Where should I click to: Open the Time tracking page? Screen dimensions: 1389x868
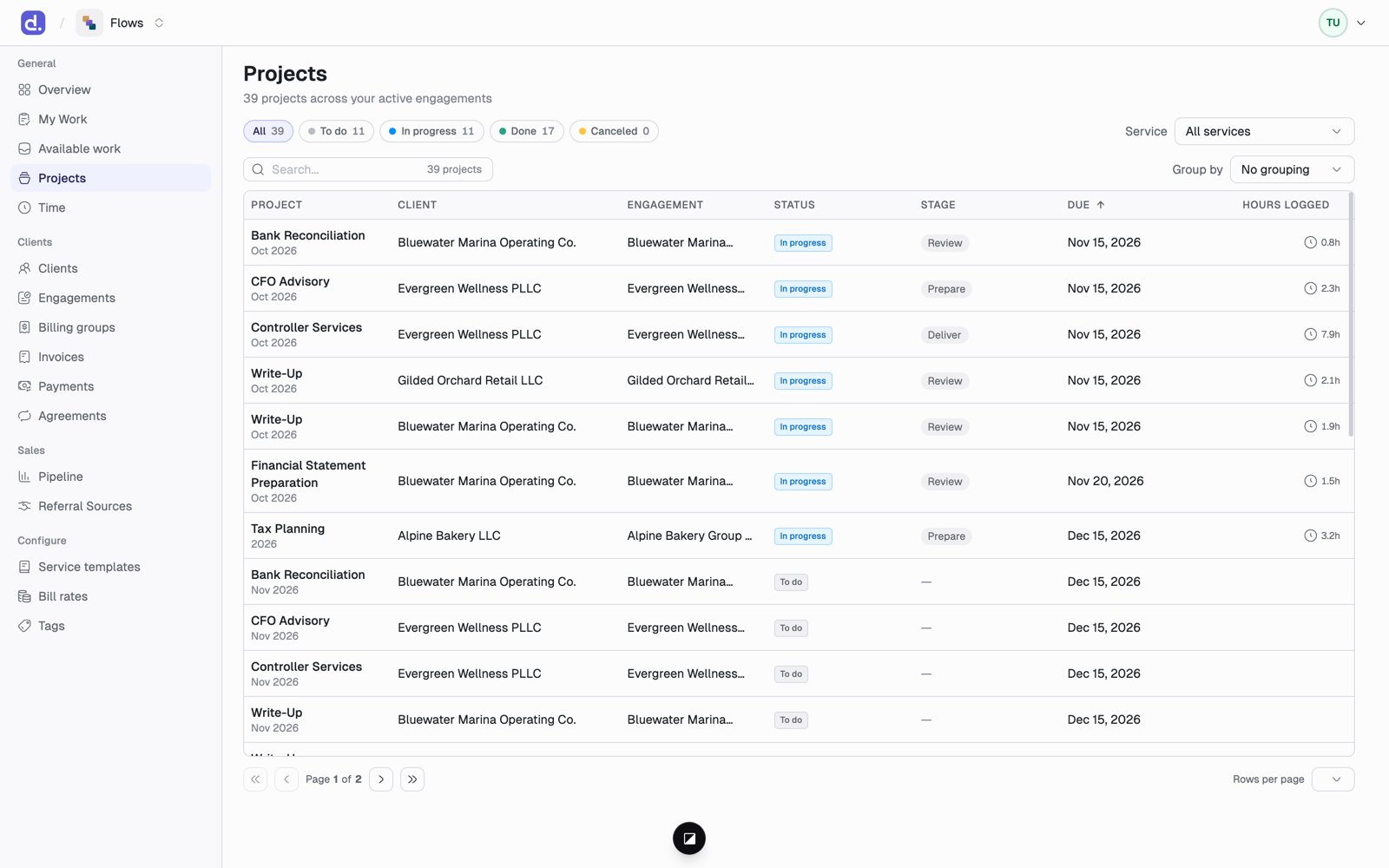[x=111, y=207]
